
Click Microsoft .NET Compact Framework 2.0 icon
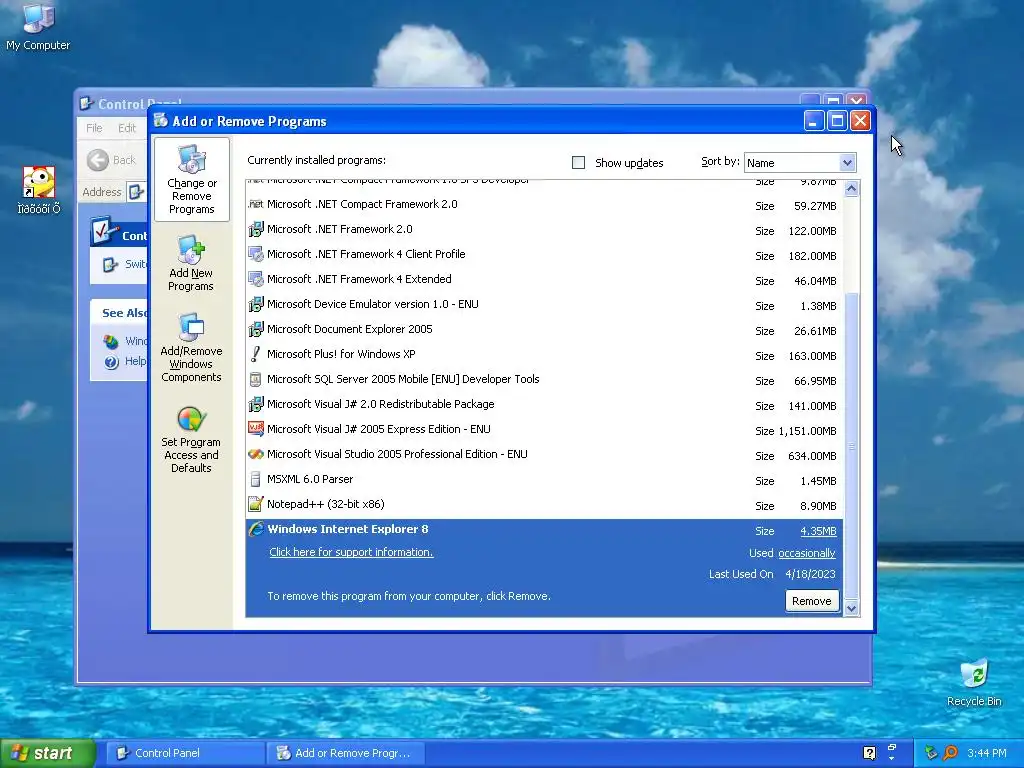(x=255, y=204)
